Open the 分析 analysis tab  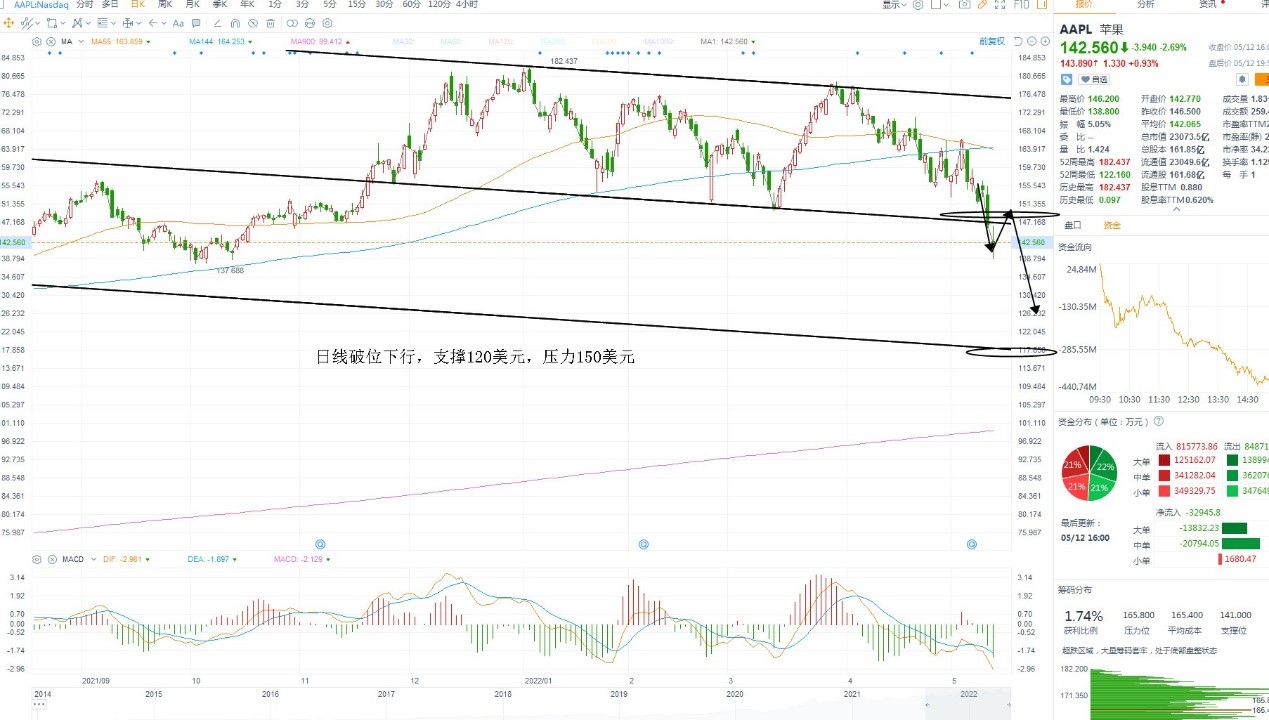[x=1145, y=5]
